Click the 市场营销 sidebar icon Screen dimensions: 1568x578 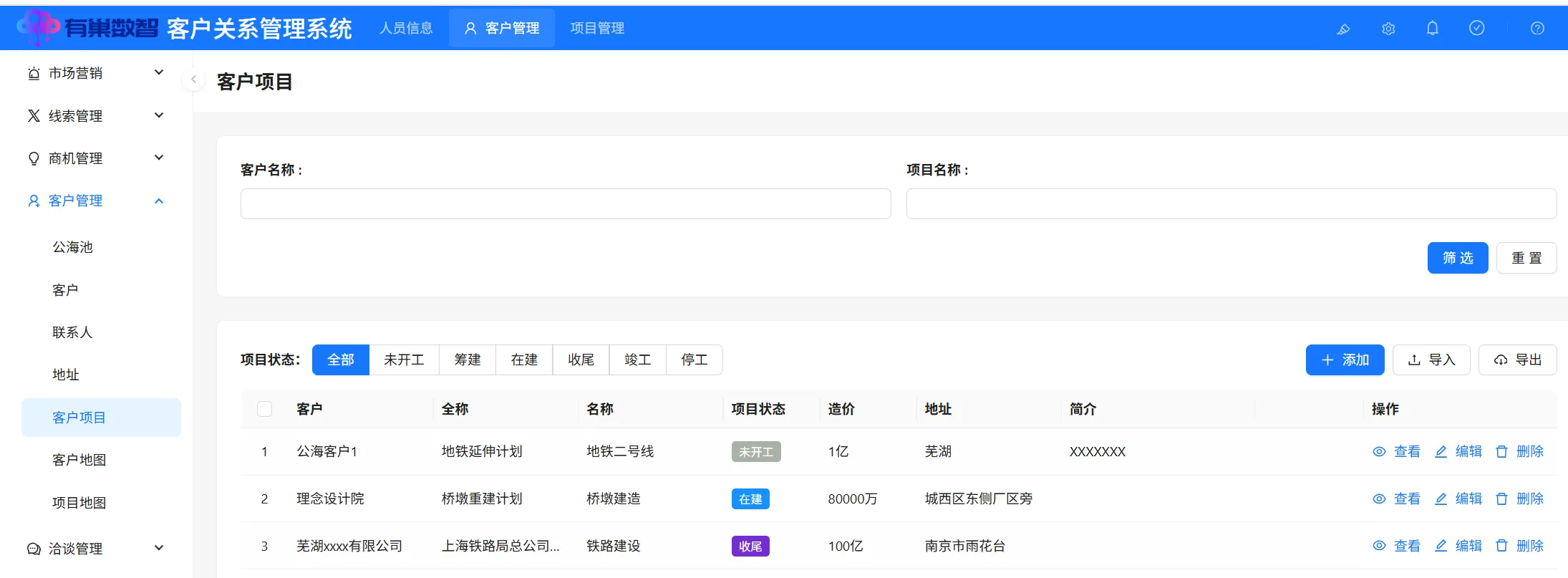[x=34, y=73]
